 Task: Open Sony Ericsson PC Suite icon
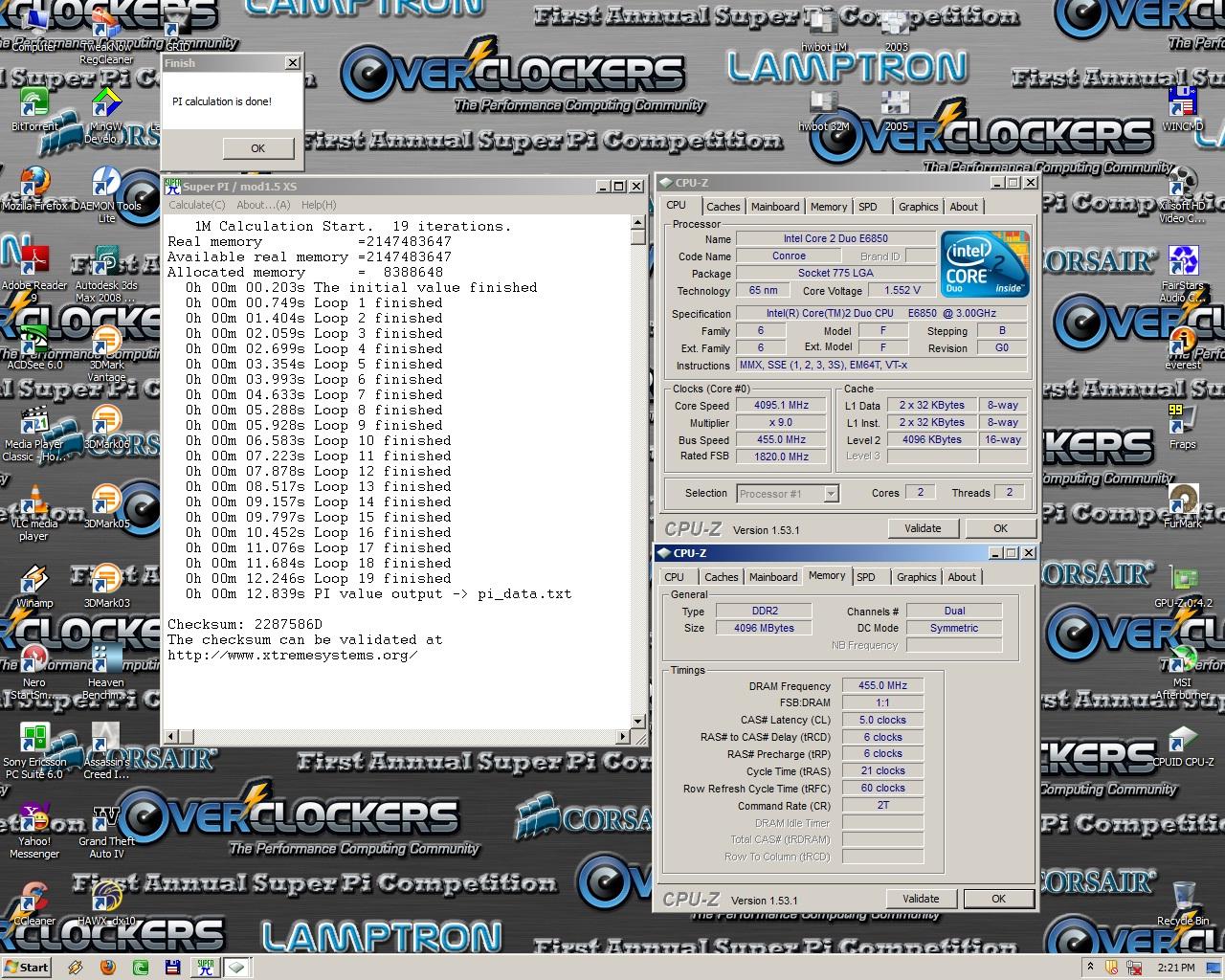pos(34,750)
